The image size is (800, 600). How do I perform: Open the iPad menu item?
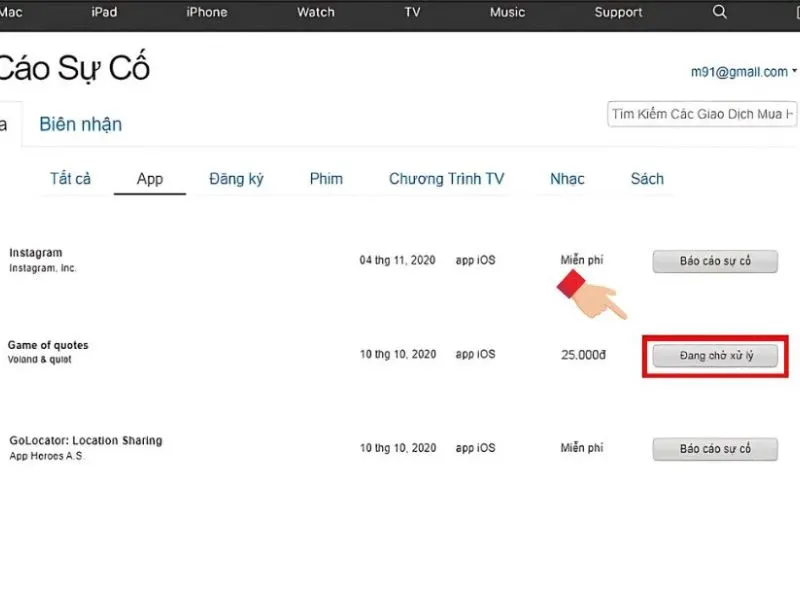coord(104,12)
